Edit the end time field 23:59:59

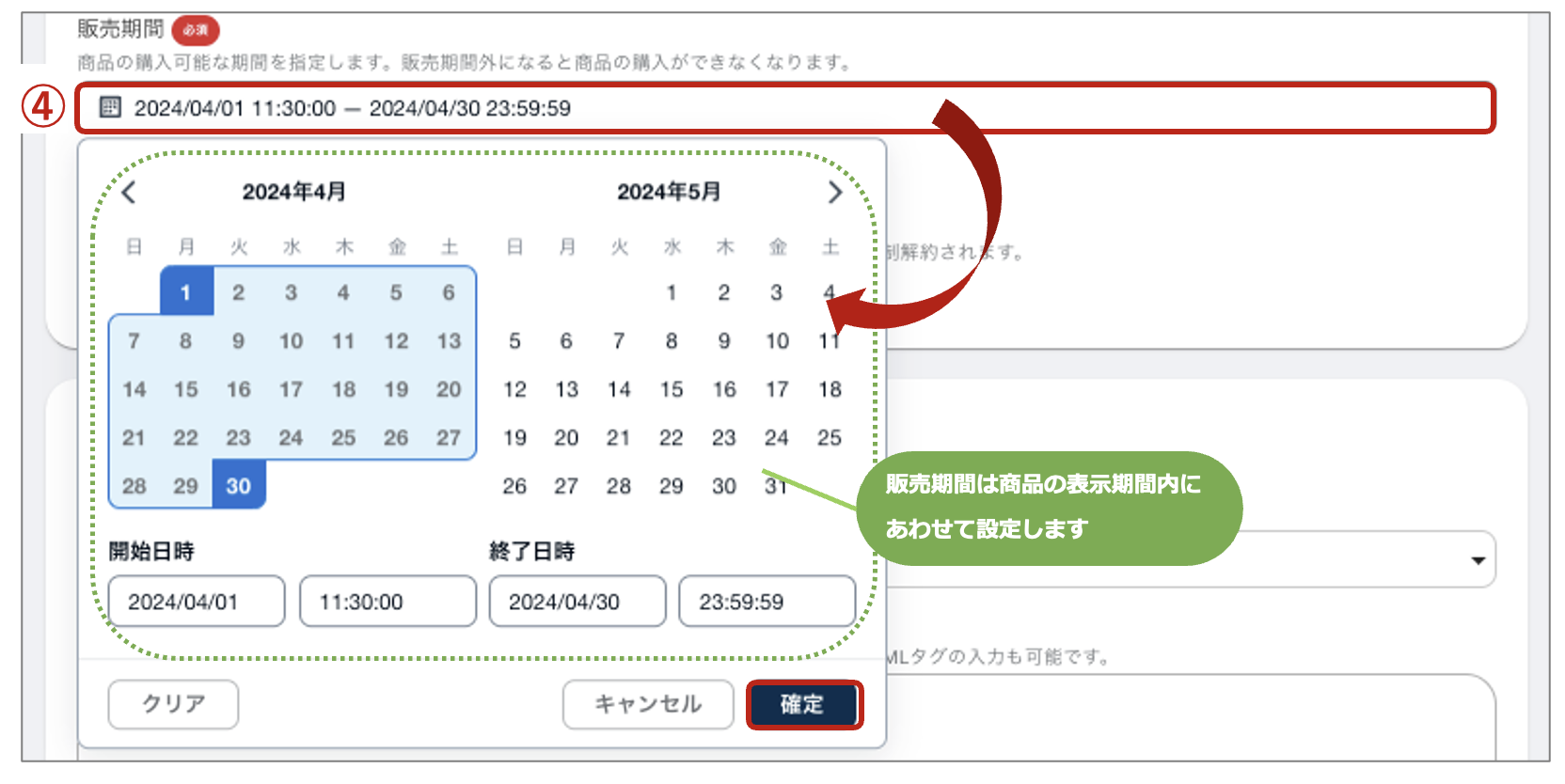tap(767, 602)
